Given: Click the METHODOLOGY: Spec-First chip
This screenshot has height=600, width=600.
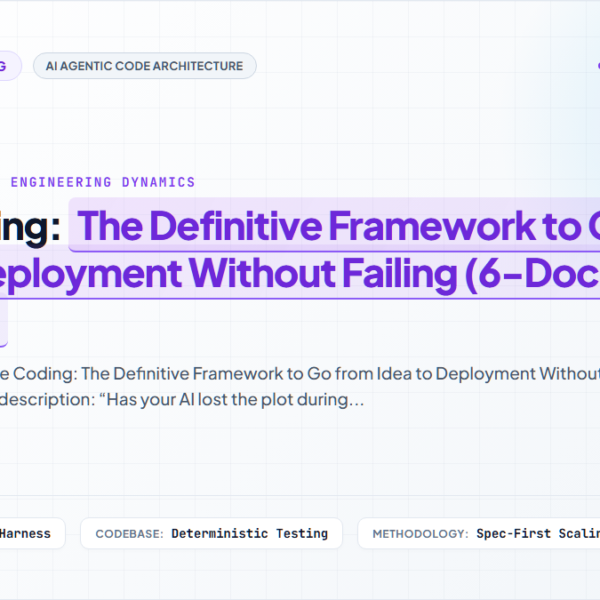Looking at the screenshot, I should [479, 533].
